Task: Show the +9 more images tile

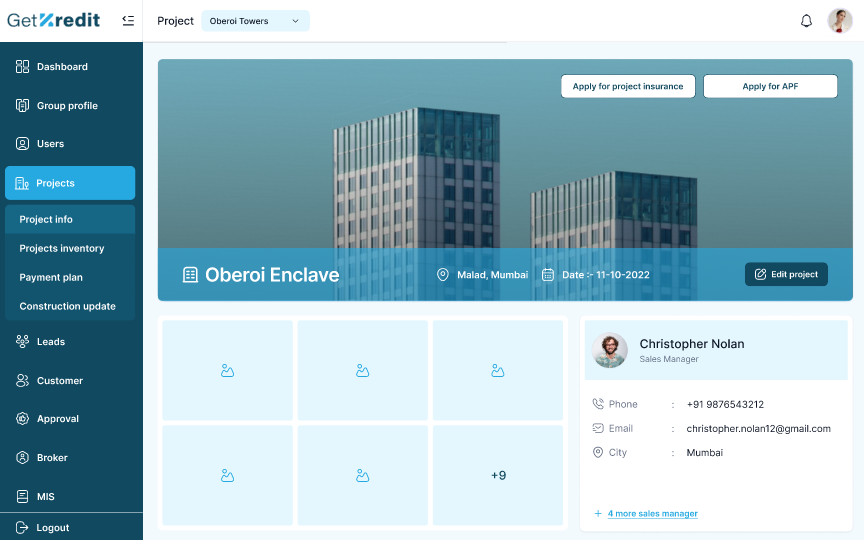Action: 498,475
